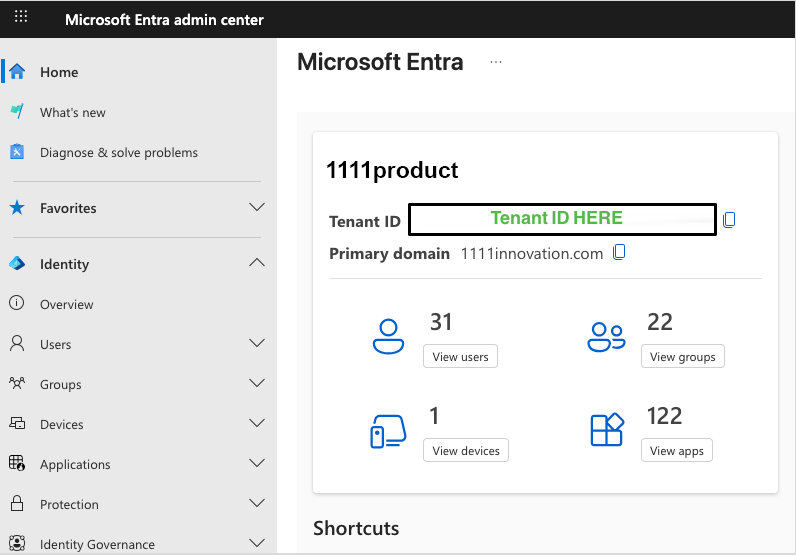The width and height of the screenshot is (796, 555).
Task: Click the What's new flag icon
Action: (x=17, y=111)
